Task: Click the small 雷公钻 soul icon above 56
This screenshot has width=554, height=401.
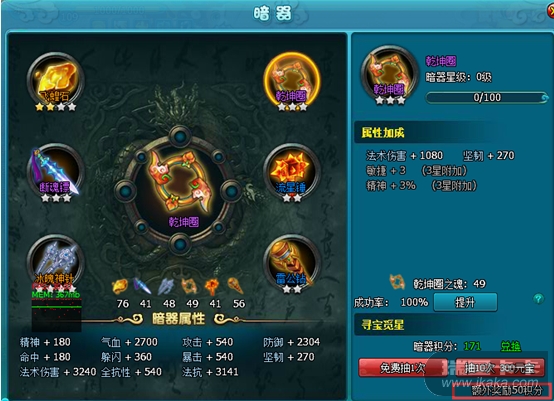Action: click(236, 286)
